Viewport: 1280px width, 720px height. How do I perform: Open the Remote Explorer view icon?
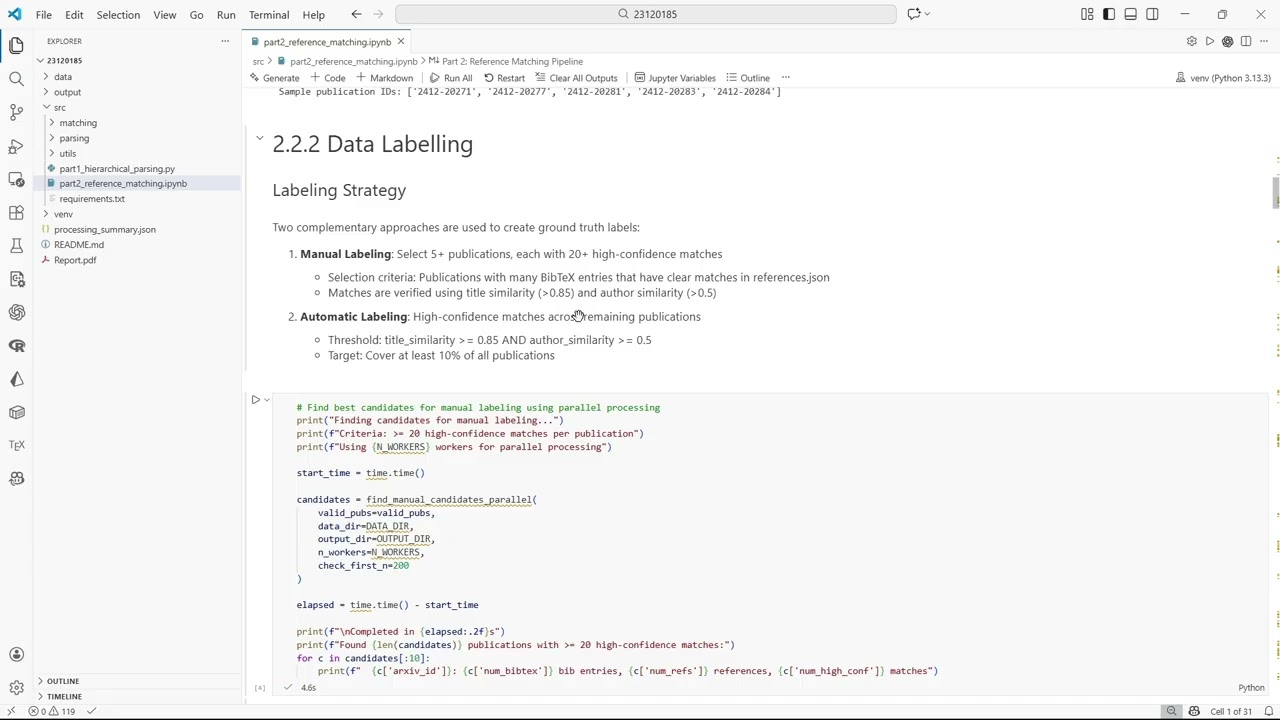[16, 179]
